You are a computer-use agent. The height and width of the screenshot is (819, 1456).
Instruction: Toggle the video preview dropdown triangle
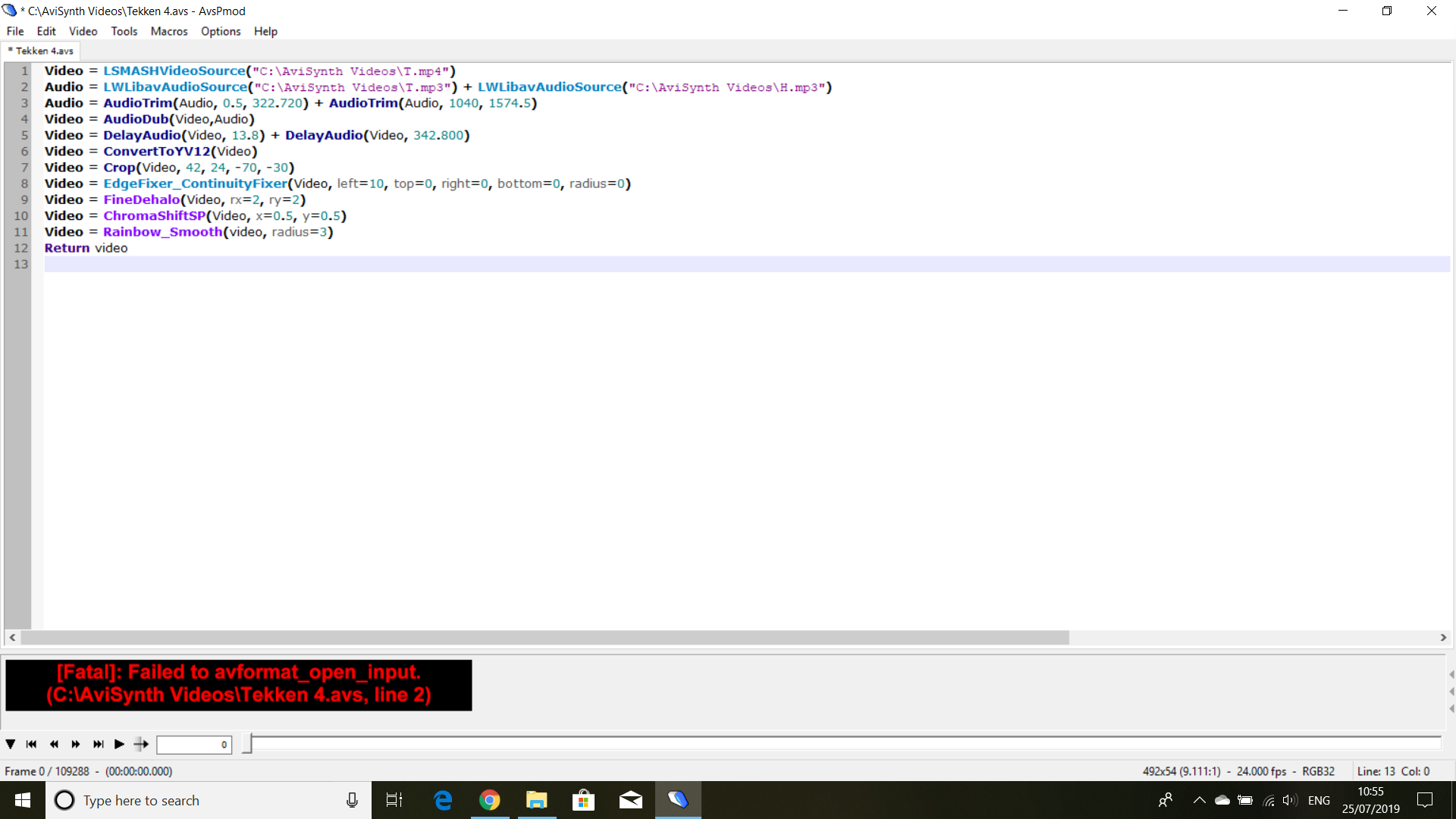[11, 744]
